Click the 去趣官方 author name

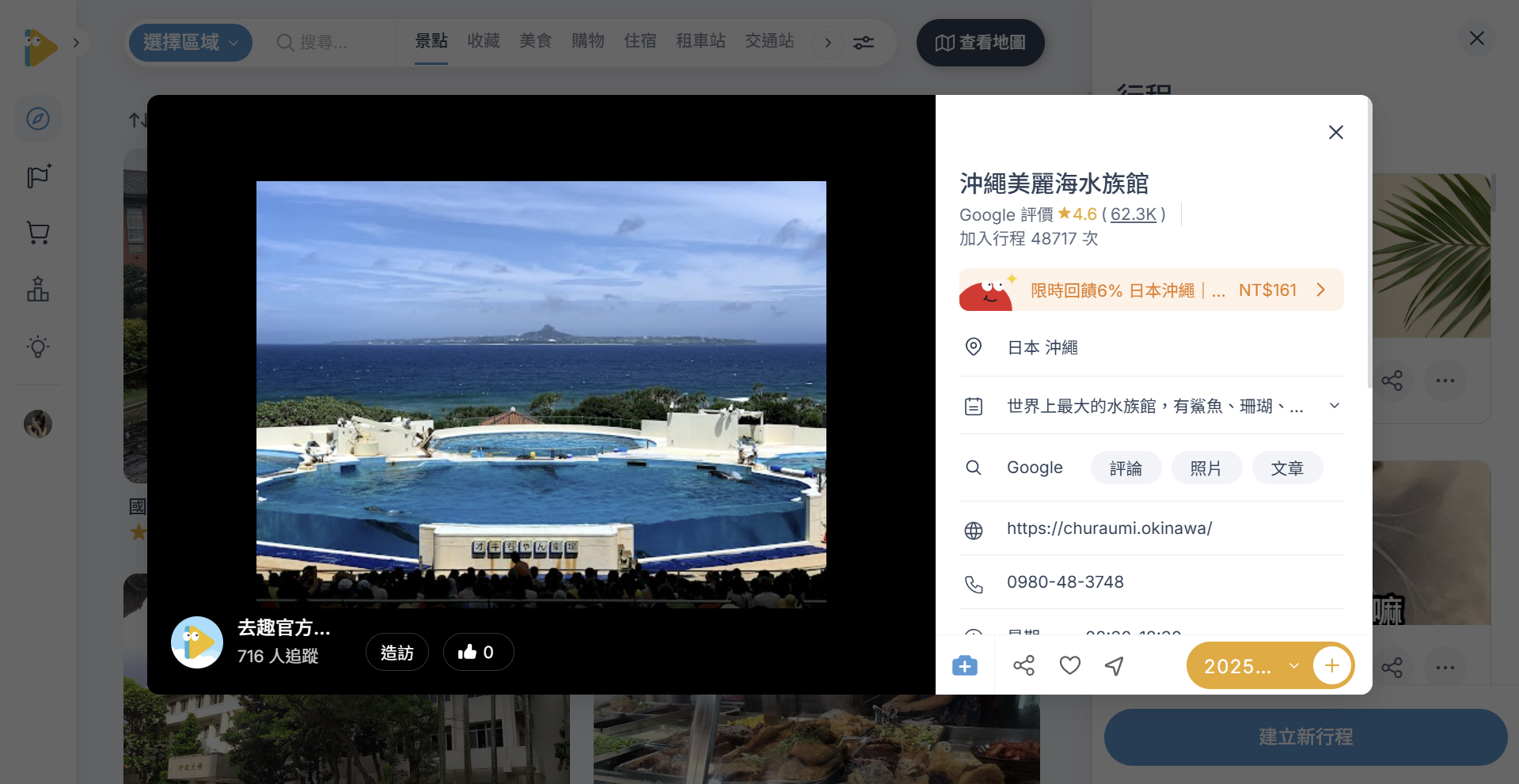pyautogui.click(x=284, y=628)
